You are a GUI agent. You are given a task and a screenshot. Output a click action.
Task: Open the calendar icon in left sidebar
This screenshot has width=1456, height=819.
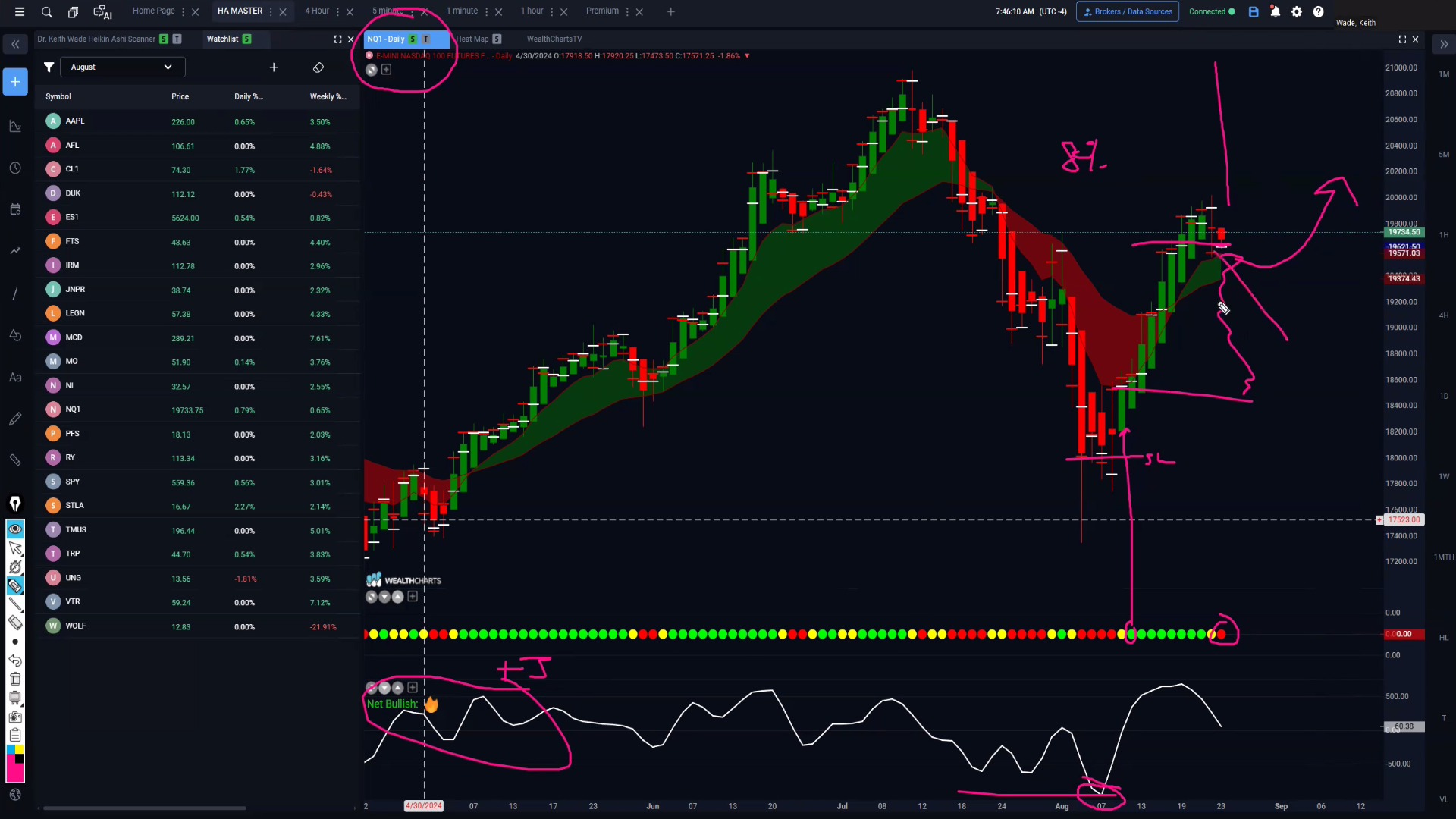coord(15,209)
